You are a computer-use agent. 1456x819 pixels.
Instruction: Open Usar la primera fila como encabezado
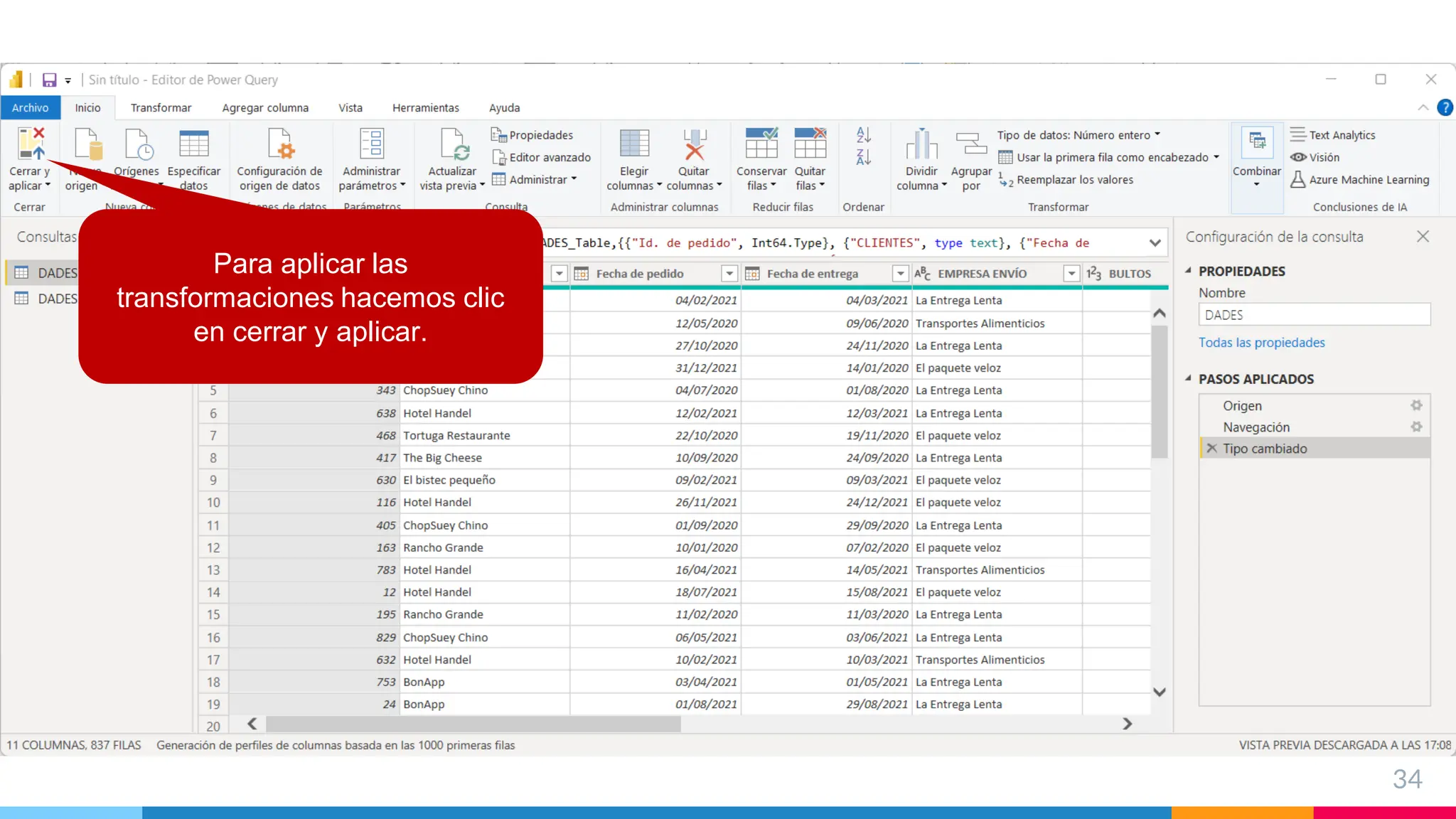point(1109,157)
